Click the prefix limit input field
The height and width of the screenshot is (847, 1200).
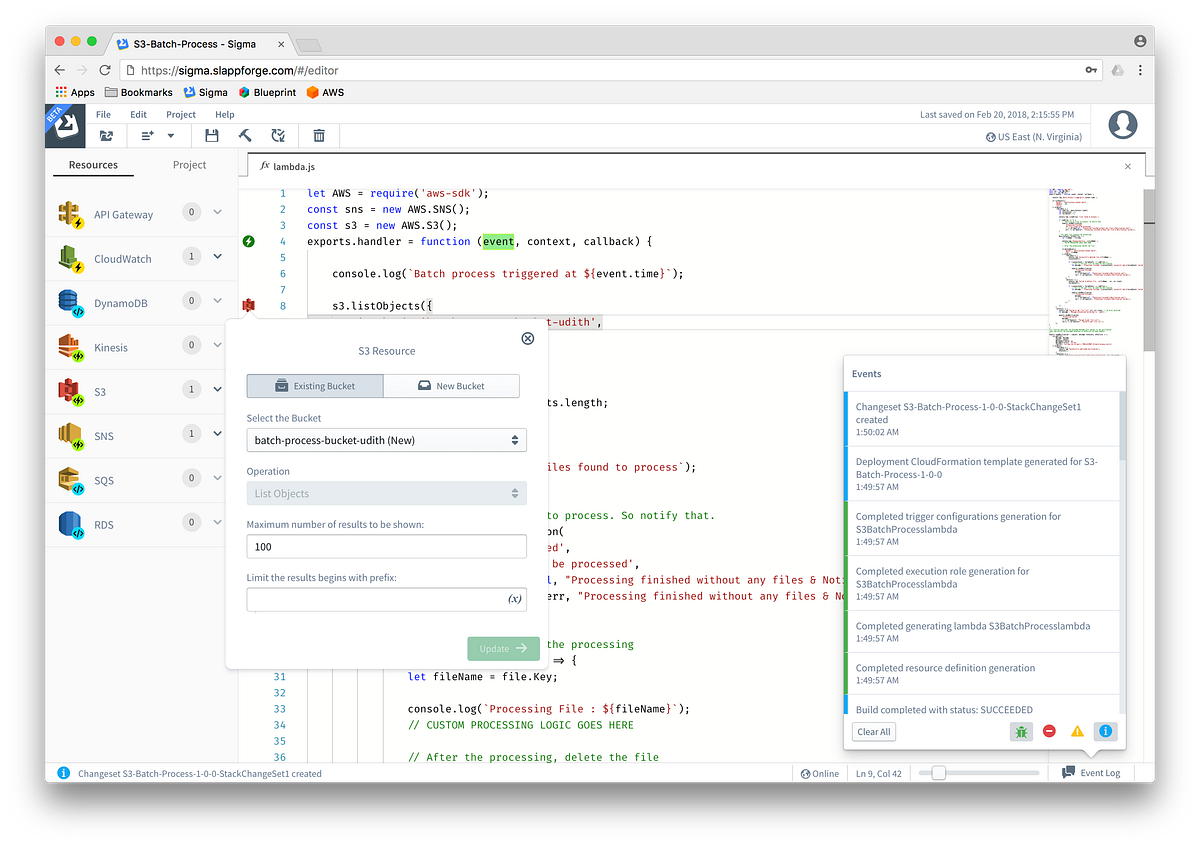(x=387, y=599)
